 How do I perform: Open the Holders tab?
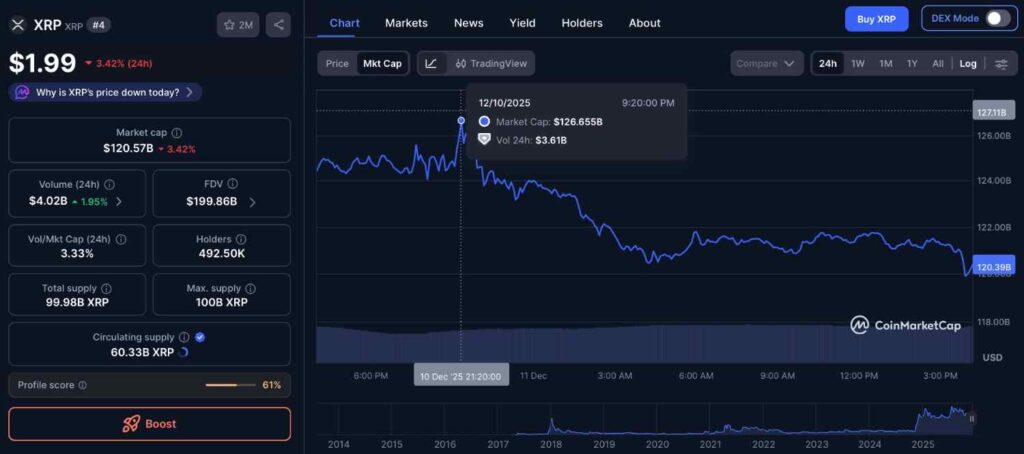(582, 23)
